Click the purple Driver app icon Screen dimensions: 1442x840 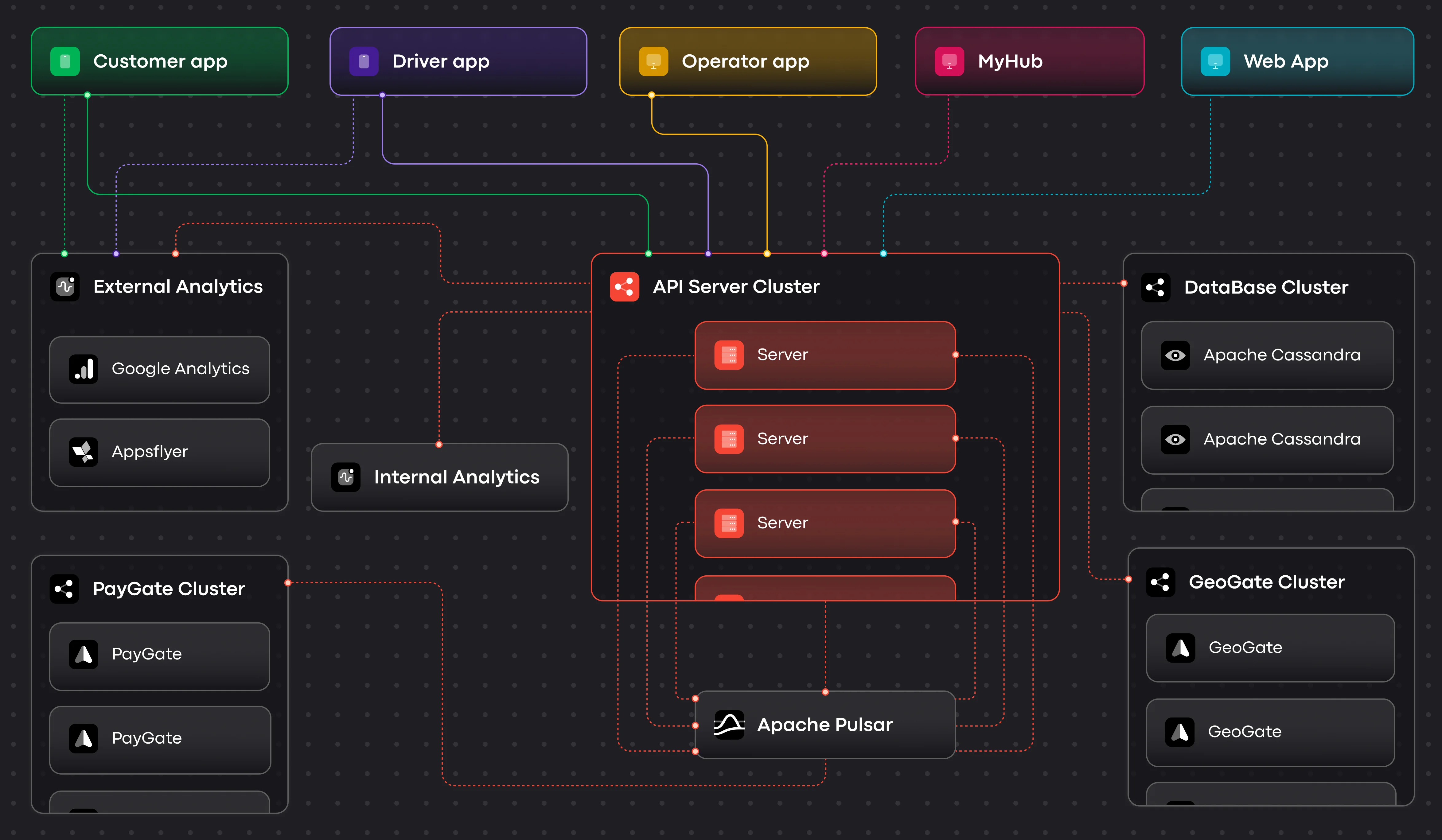tap(363, 61)
